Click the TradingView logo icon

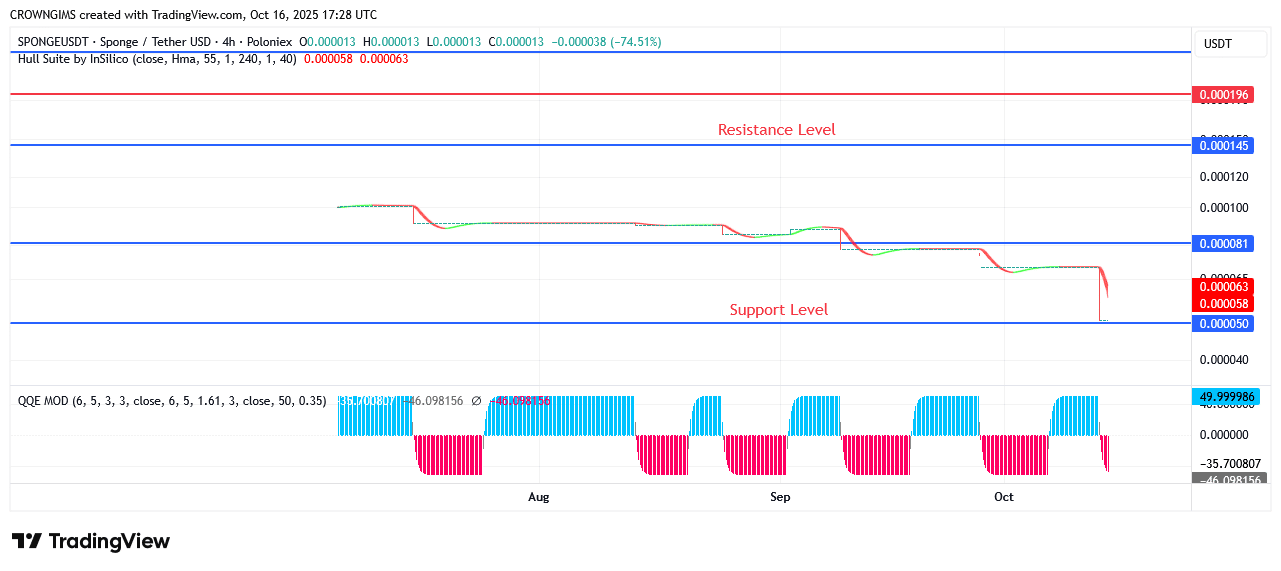27,541
